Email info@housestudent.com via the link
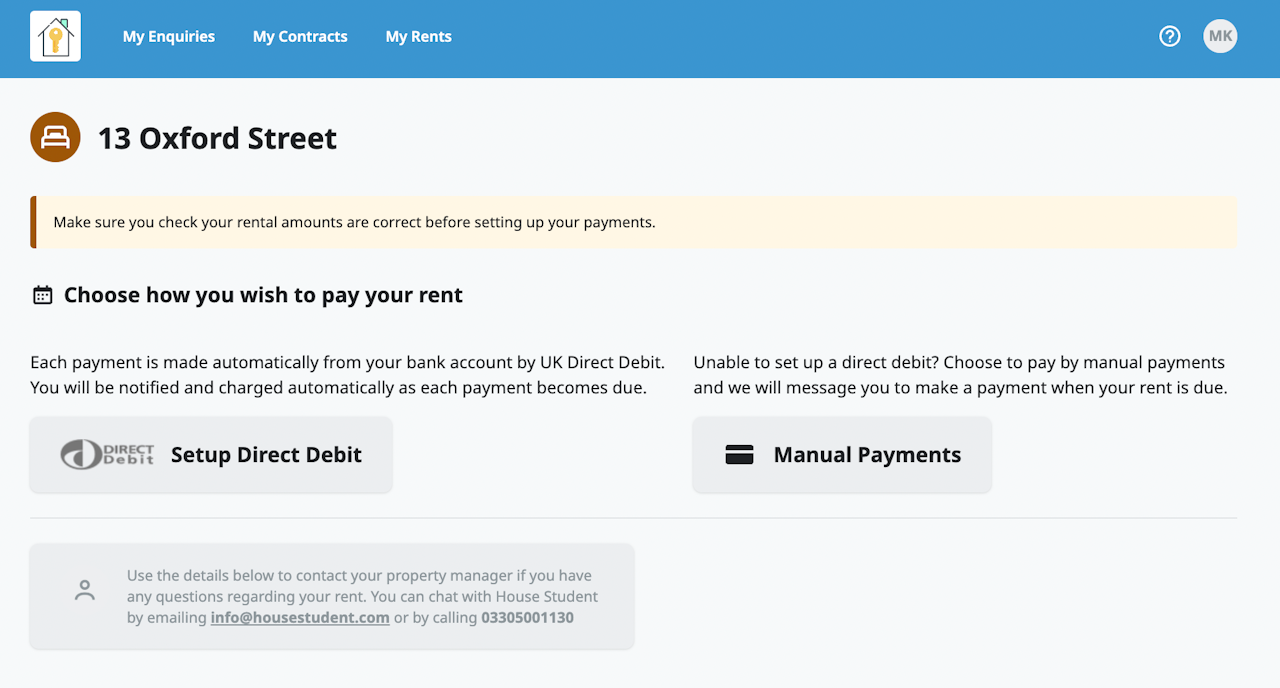This screenshot has height=688, width=1280. point(300,618)
